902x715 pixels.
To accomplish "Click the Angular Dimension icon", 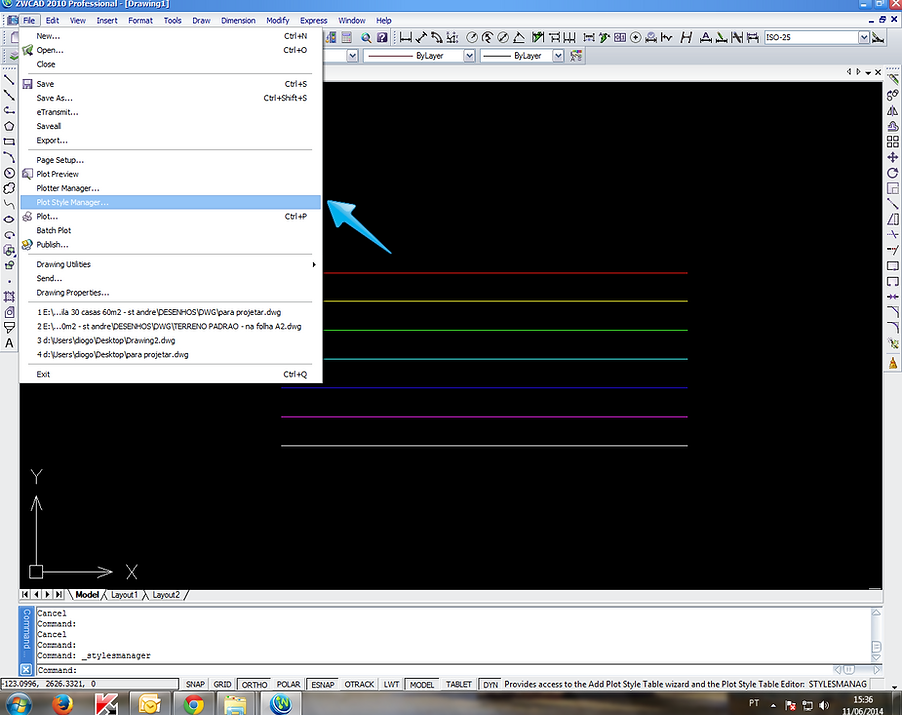I will [518, 37].
